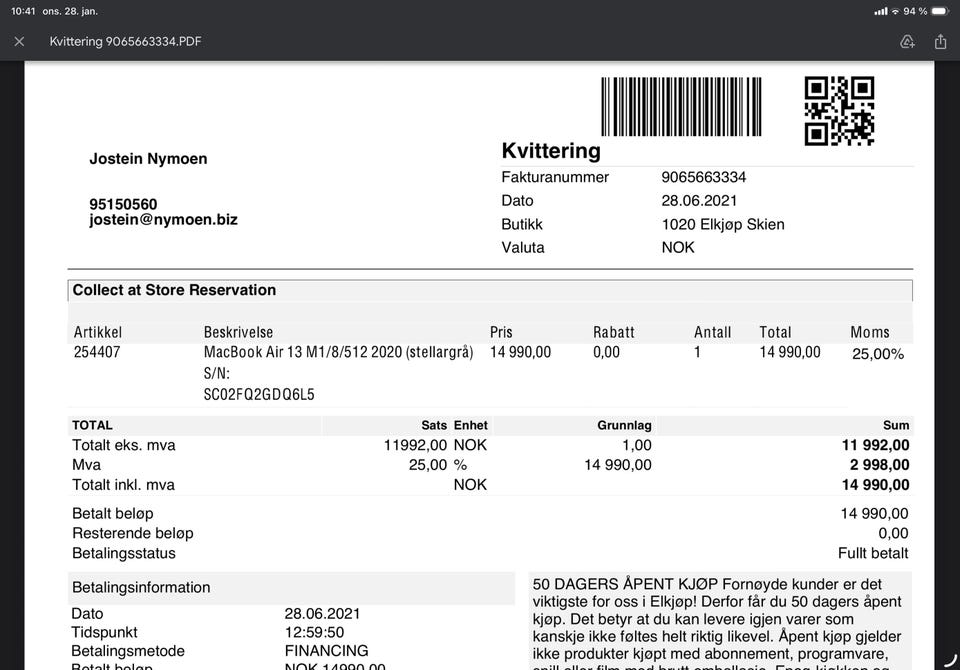Tap the file title Kvittering 9065663334.PDF
The width and height of the screenshot is (960, 670).
coord(126,42)
